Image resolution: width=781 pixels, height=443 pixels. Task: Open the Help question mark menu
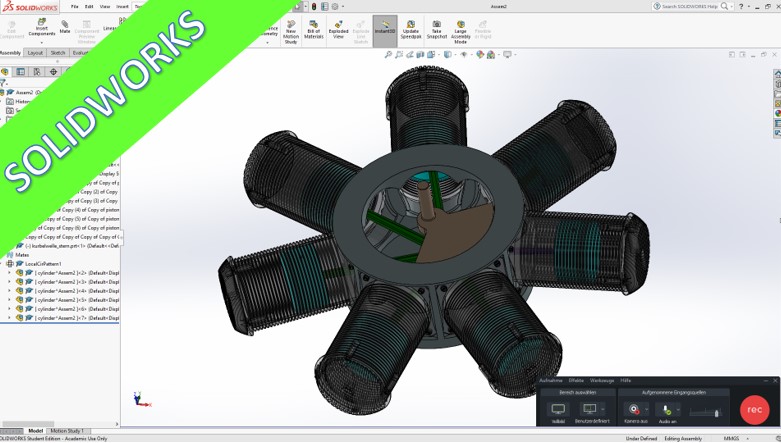(x=741, y=6)
